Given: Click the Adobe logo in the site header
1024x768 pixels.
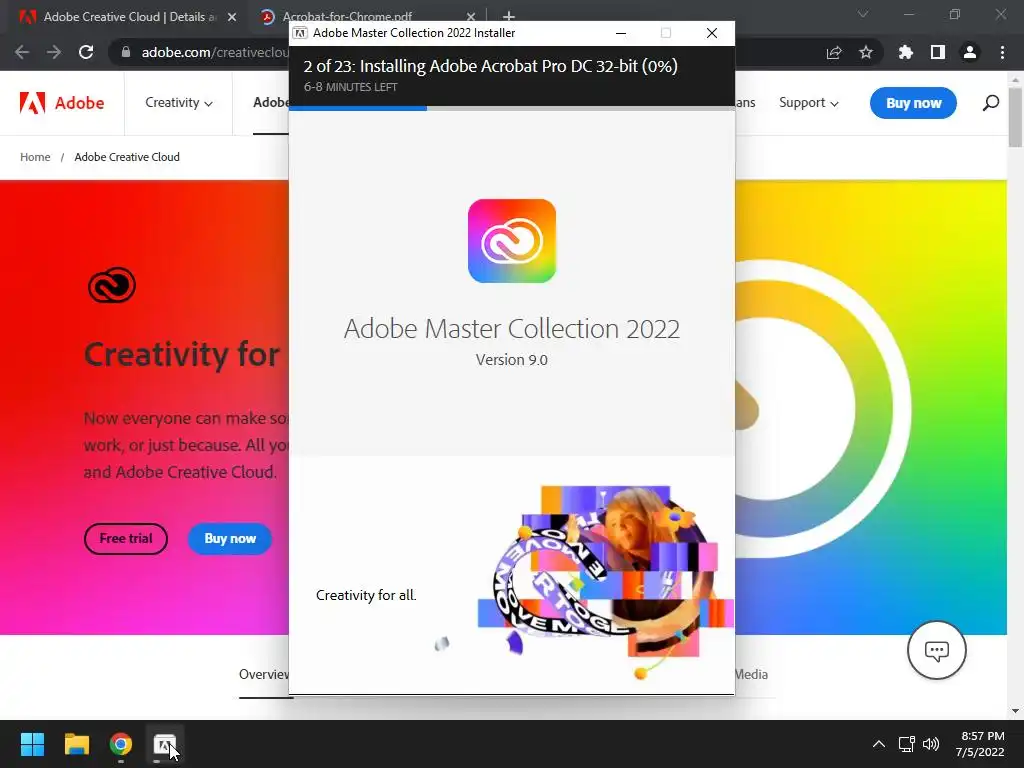Looking at the screenshot, I should click(62, 103).
